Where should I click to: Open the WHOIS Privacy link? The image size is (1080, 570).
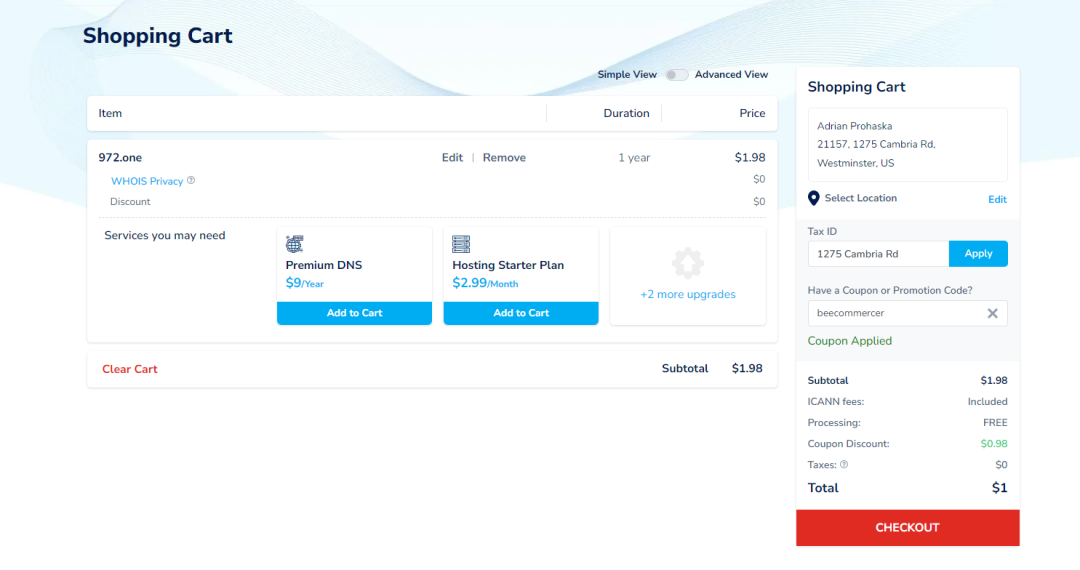point(147,181)
